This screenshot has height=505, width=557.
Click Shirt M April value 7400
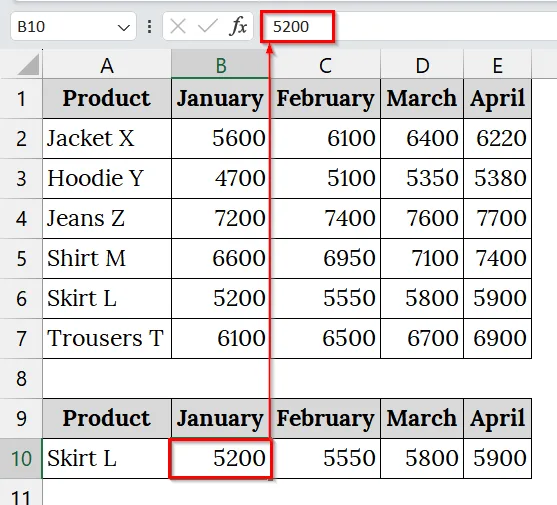point(497,258)
